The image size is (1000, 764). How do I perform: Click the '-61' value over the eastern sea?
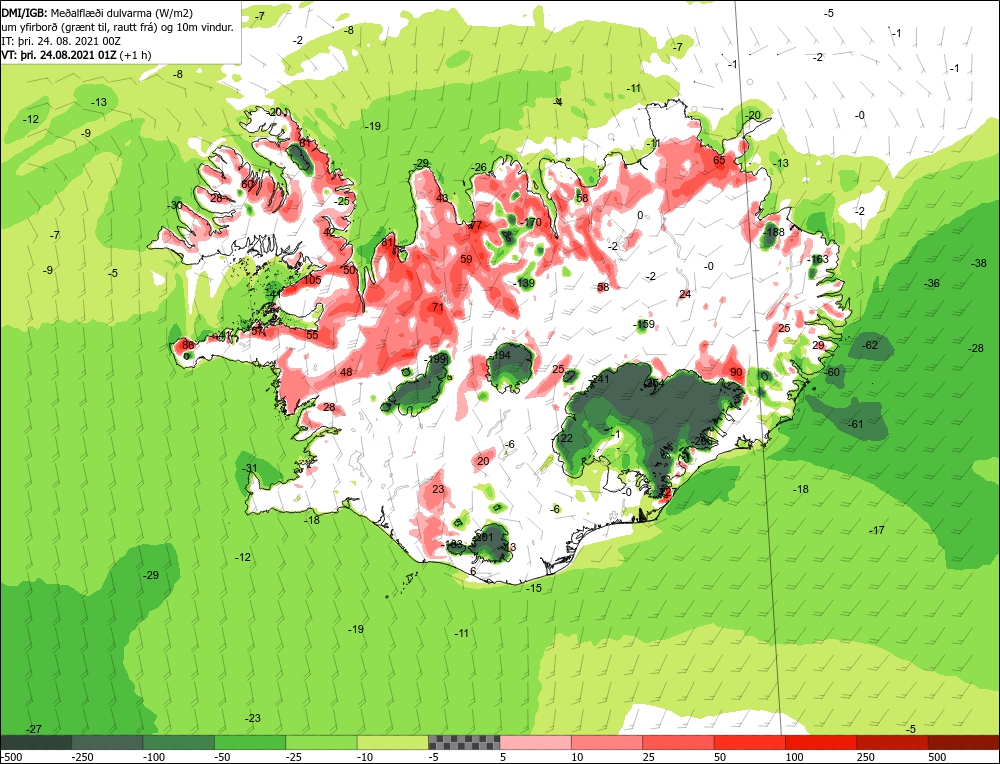(x=855, y=424)
